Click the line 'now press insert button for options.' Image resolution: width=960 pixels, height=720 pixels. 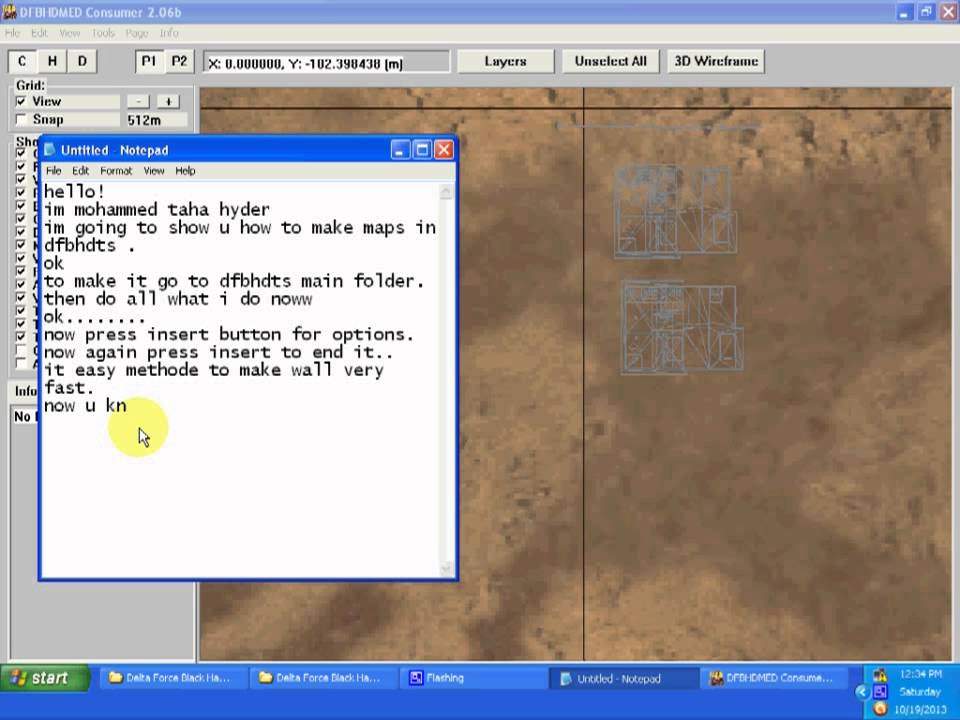(229, 334)
